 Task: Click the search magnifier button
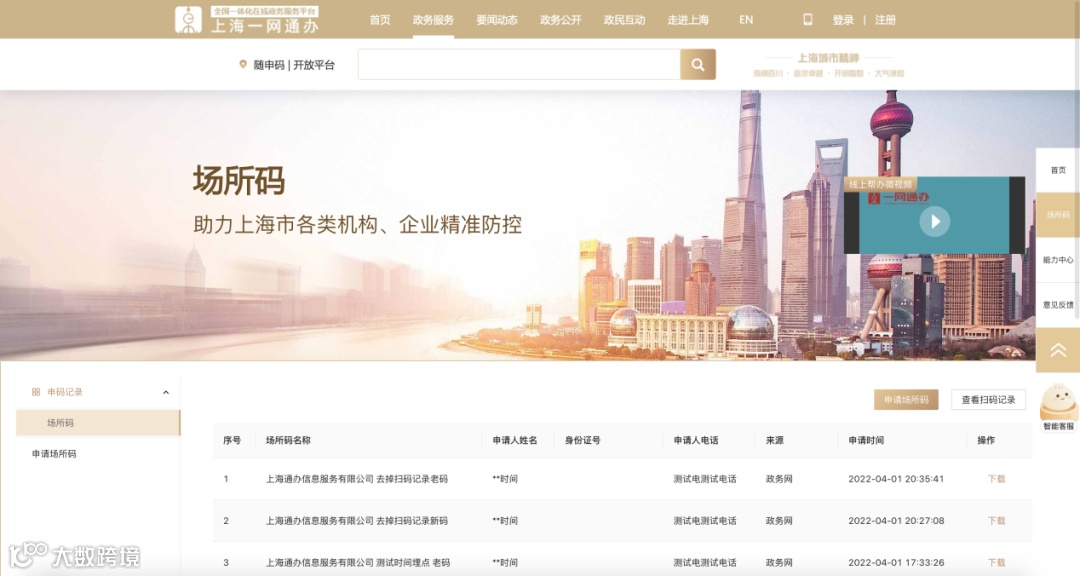point(698,65)
